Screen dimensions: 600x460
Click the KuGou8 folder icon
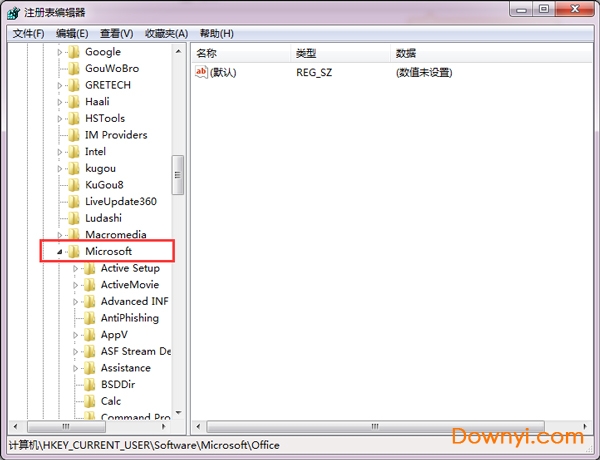coord(73,185)
